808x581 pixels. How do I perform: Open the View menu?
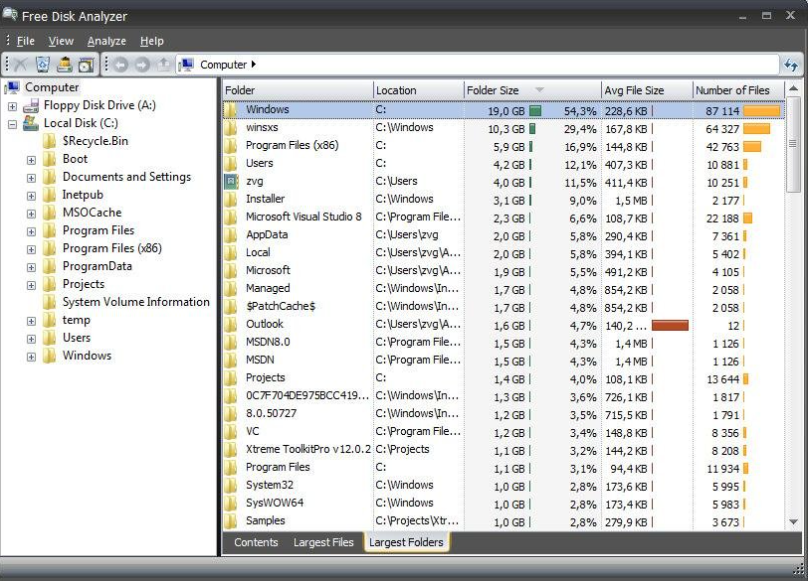[x=61, y=41]
